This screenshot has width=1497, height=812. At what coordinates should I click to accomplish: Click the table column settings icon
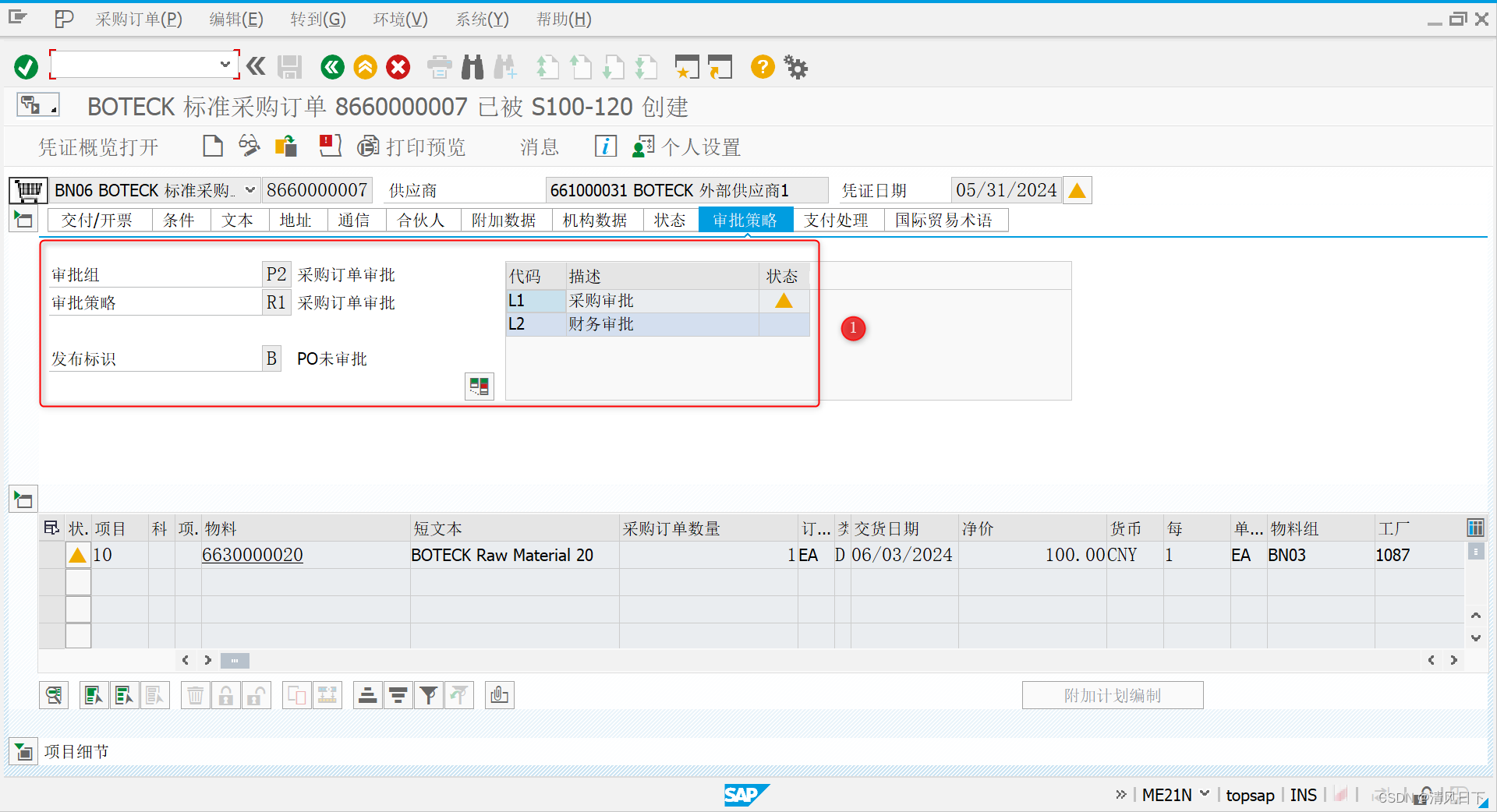(x=1475, y=528)
